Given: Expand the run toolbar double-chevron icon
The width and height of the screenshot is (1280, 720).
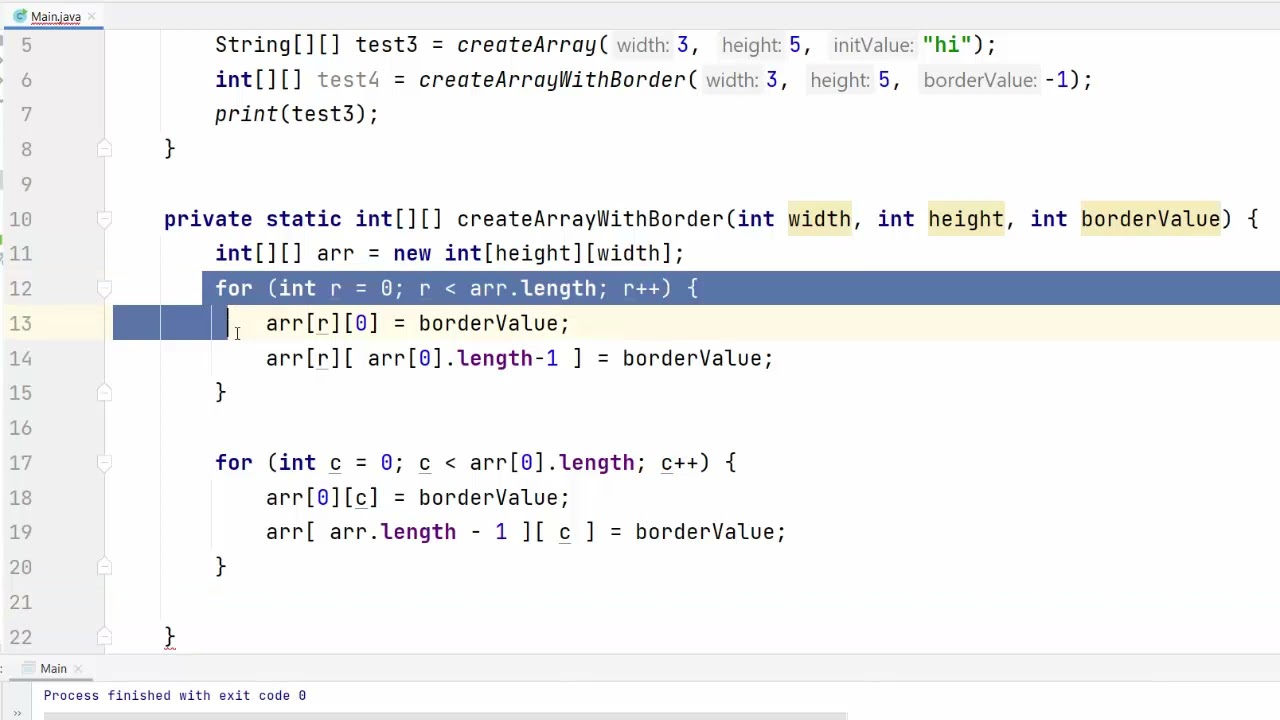Looking at the screenshot, I should [17, 713].
